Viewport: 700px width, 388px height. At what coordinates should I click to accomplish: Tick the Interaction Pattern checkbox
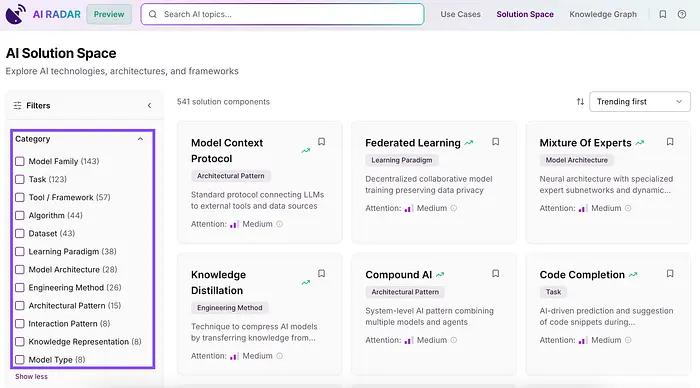click(x=20, y=324)
